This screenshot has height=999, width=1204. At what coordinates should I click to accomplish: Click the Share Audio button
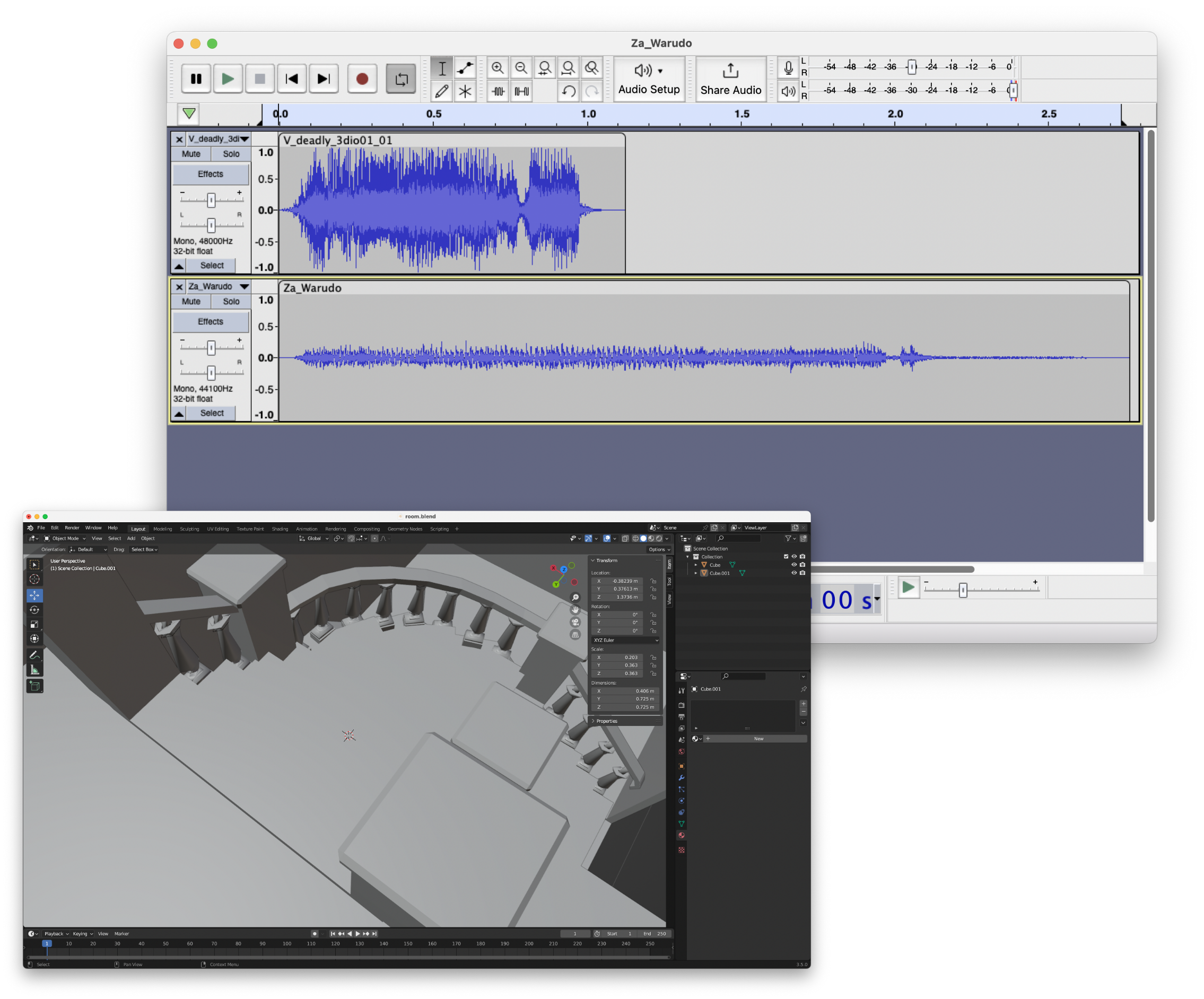coord(730,79)
